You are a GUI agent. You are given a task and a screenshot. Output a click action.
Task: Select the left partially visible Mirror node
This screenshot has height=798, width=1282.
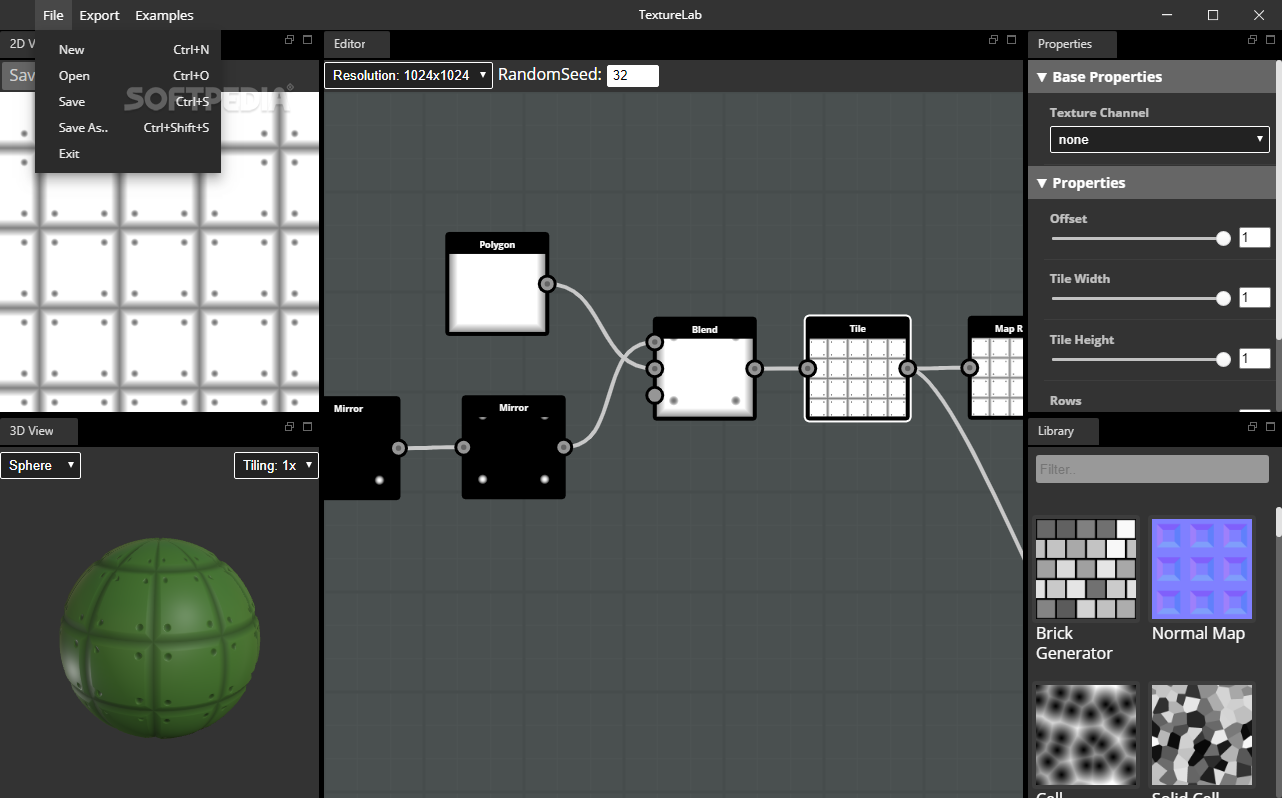(361, 448)
